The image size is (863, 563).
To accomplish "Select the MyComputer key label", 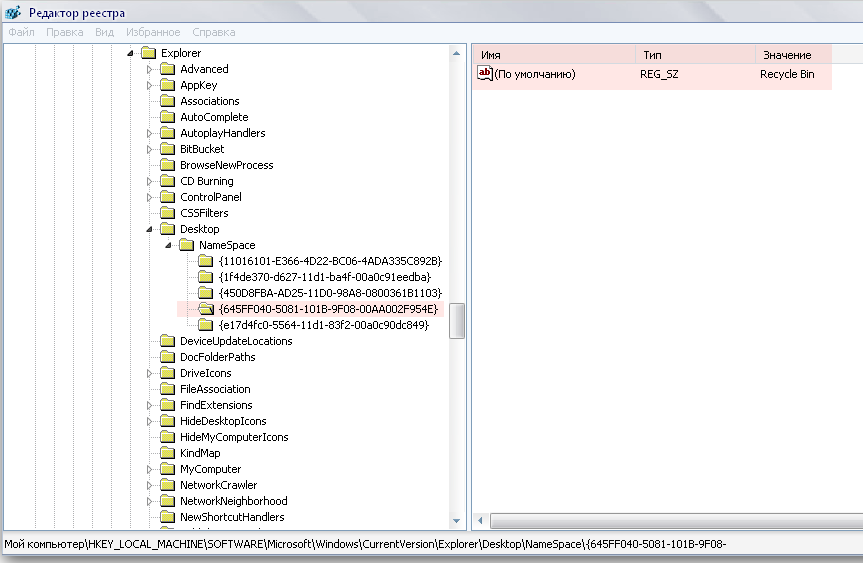I will [x=210, y=469].
